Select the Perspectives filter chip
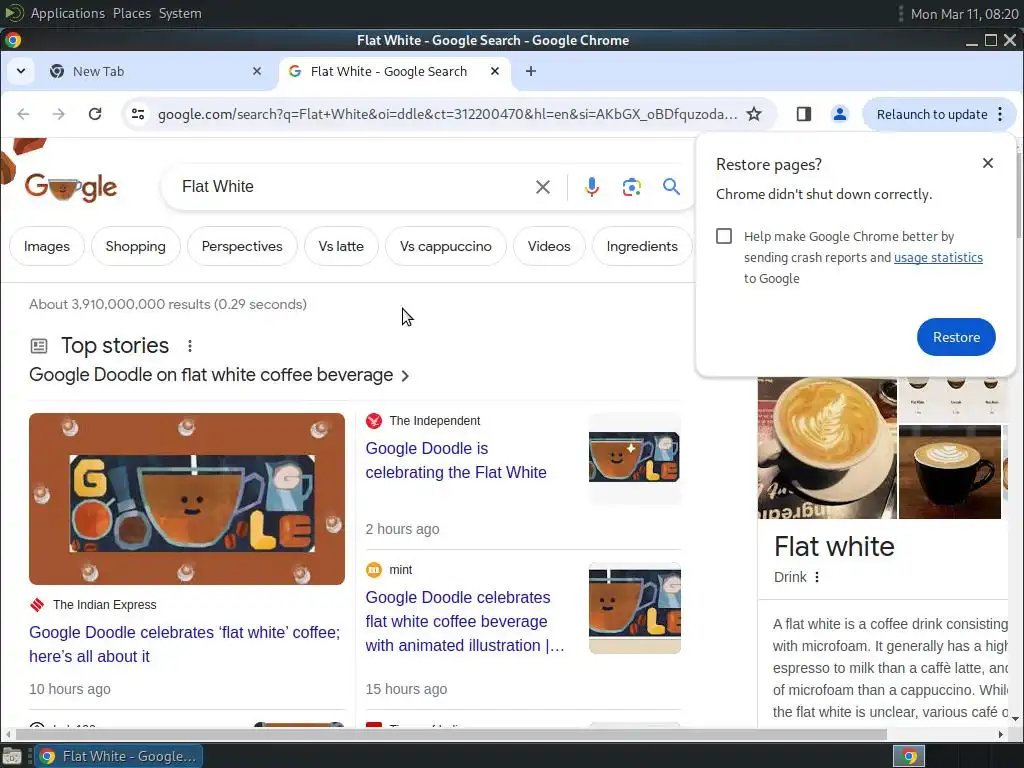The height and width of the screenshot is (768, 1024). click(242, 246)
